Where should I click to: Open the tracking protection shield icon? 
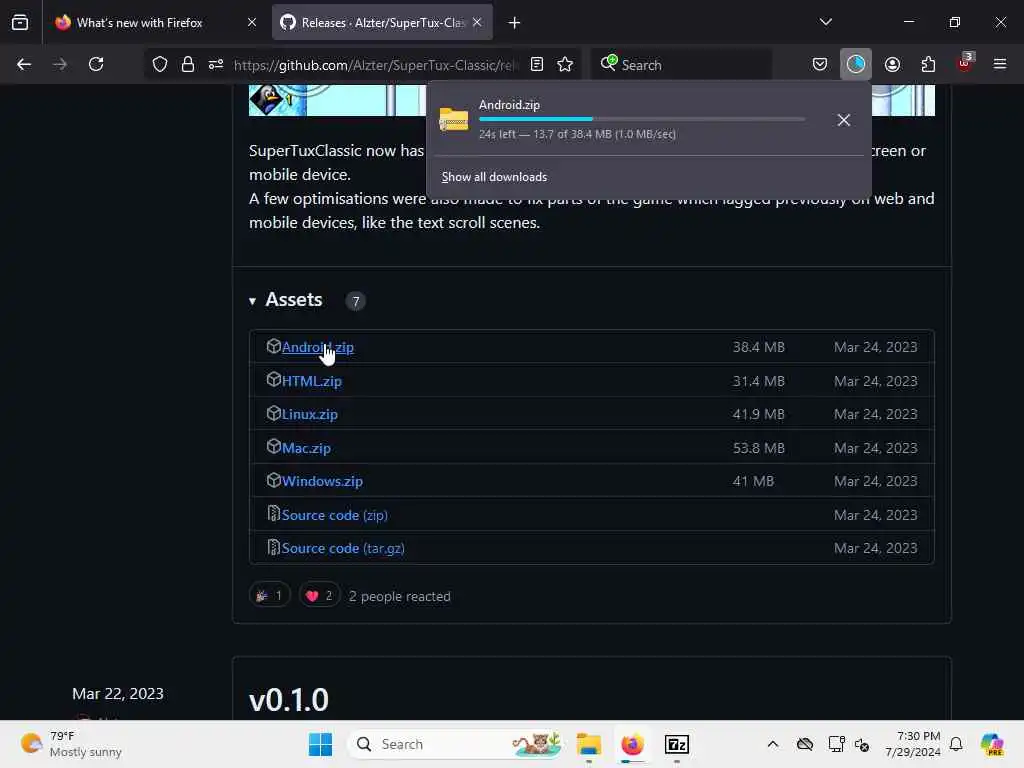[x=160, y=64]
